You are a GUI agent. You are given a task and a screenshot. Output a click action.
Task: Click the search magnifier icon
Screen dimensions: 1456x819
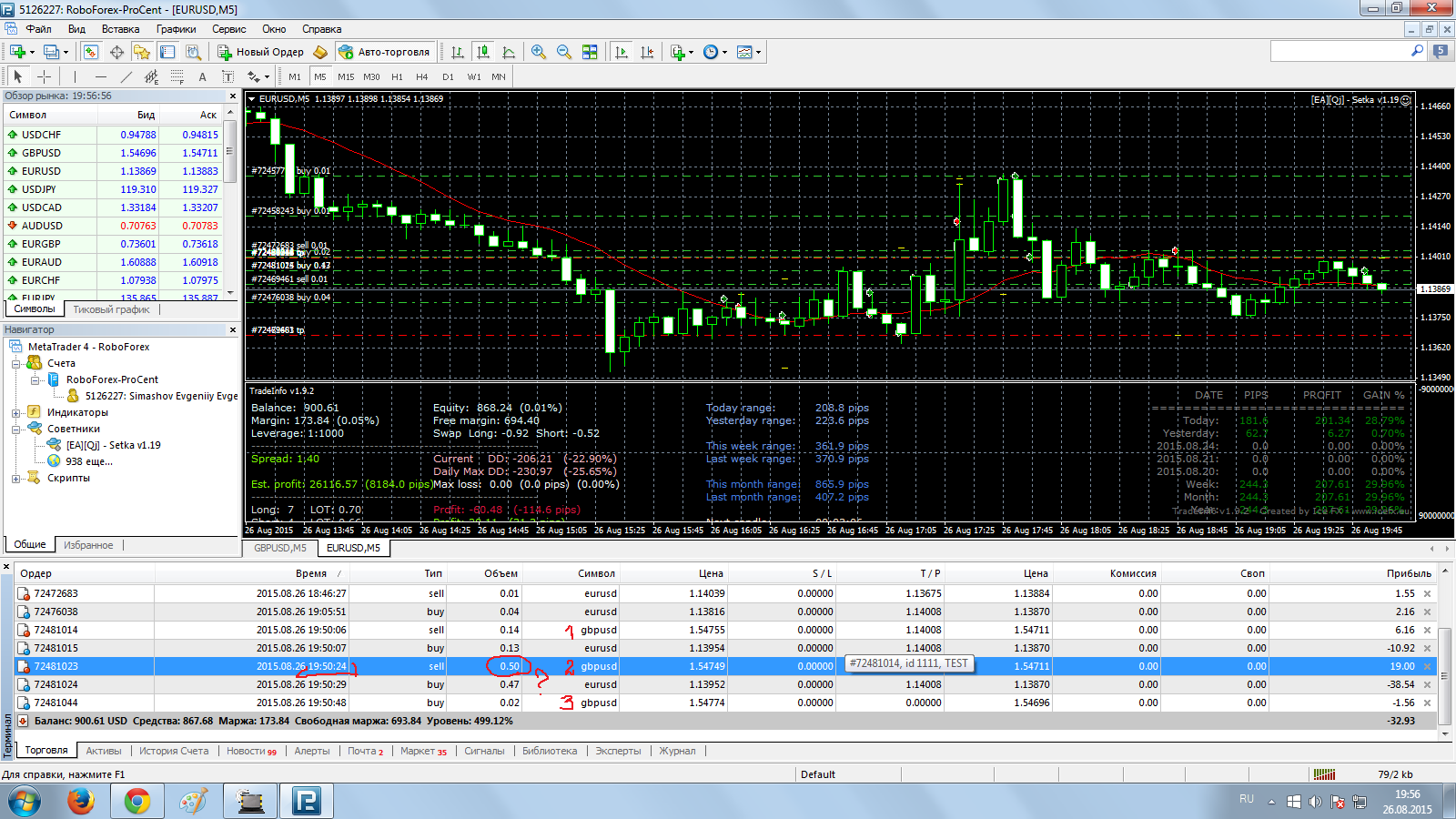[1417, 52]
